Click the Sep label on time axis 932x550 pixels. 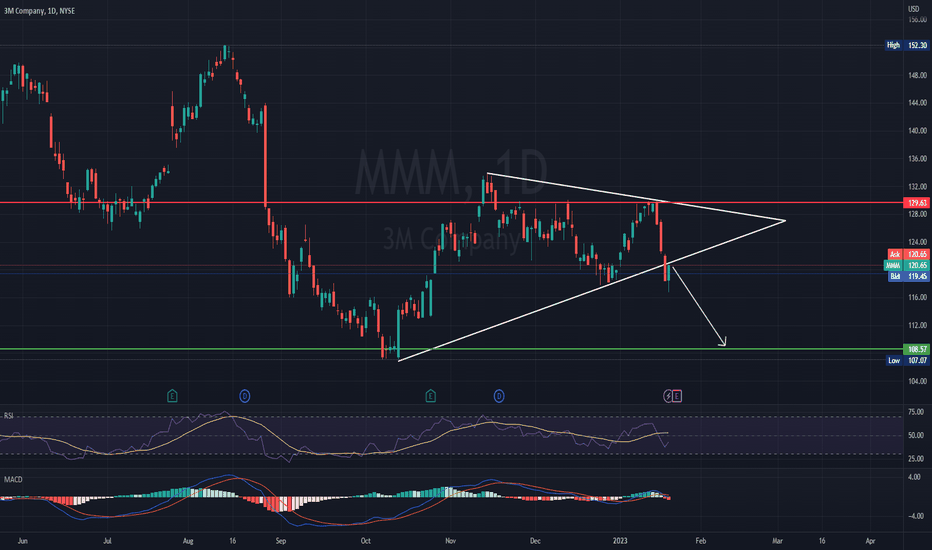(x=281, y=541)
